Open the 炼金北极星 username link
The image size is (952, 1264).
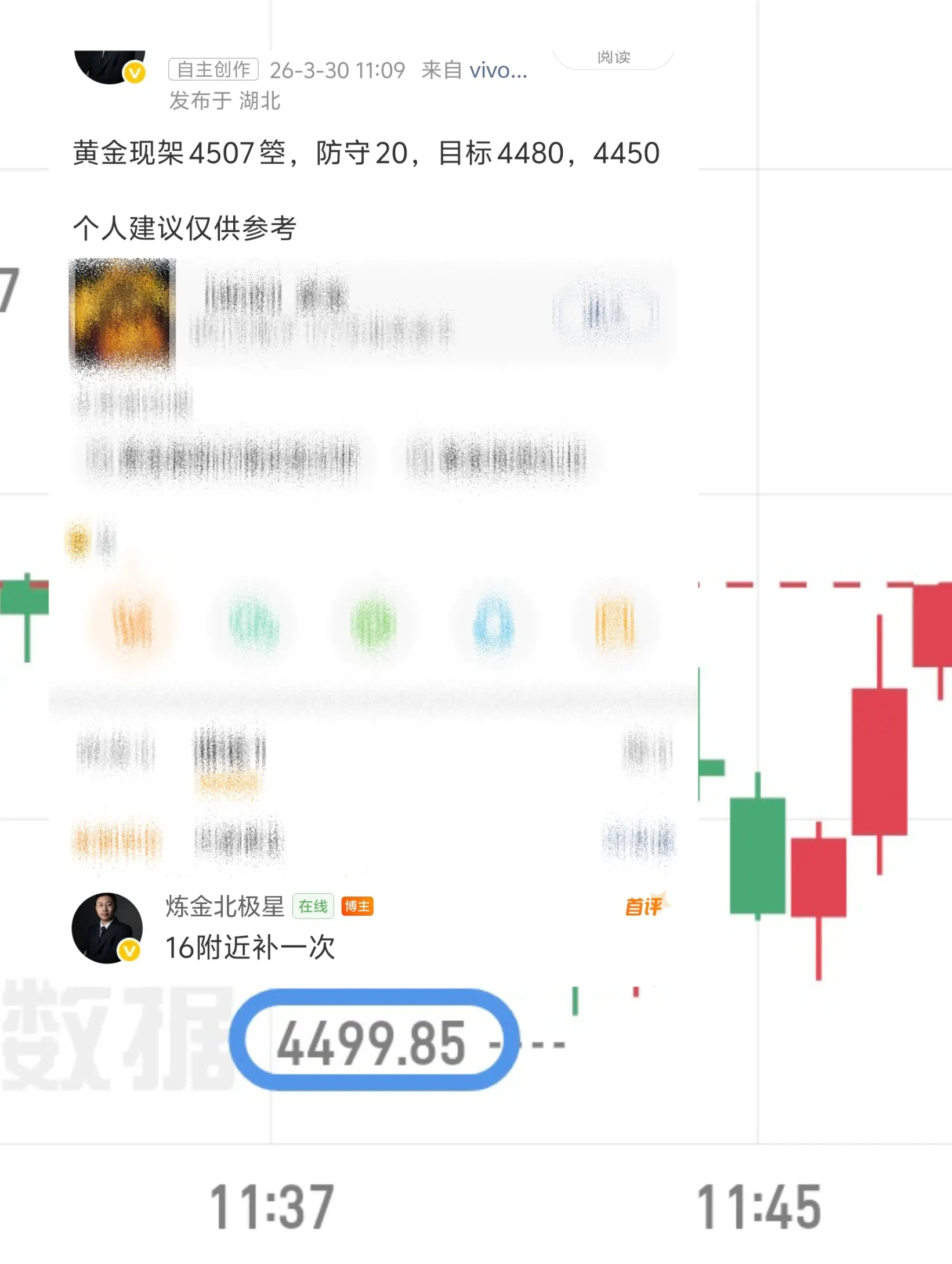(x=225, y=906)
